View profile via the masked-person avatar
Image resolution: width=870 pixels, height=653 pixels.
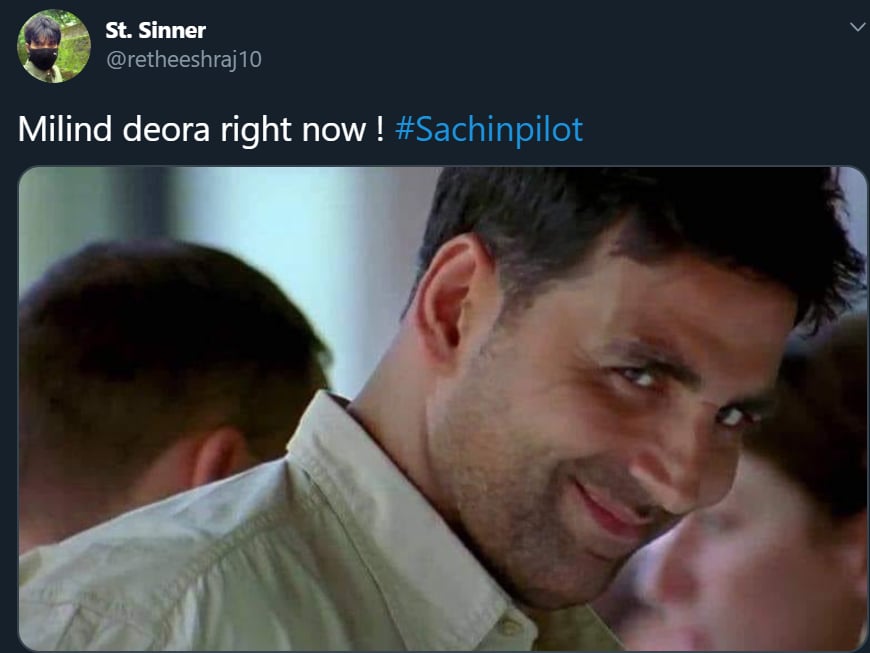click(x=54, y=46)
